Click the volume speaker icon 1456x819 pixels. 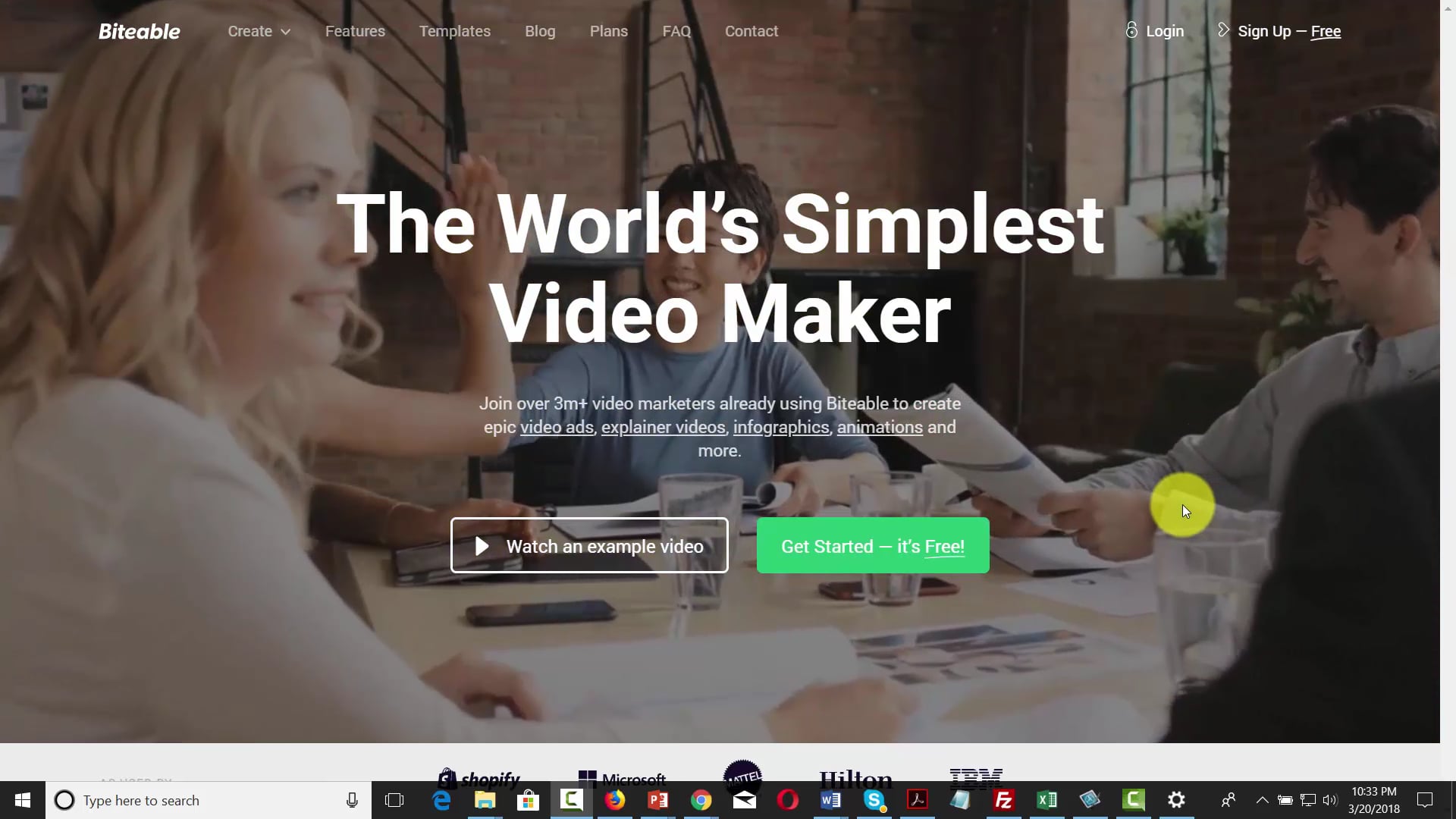pos(1331,800)
